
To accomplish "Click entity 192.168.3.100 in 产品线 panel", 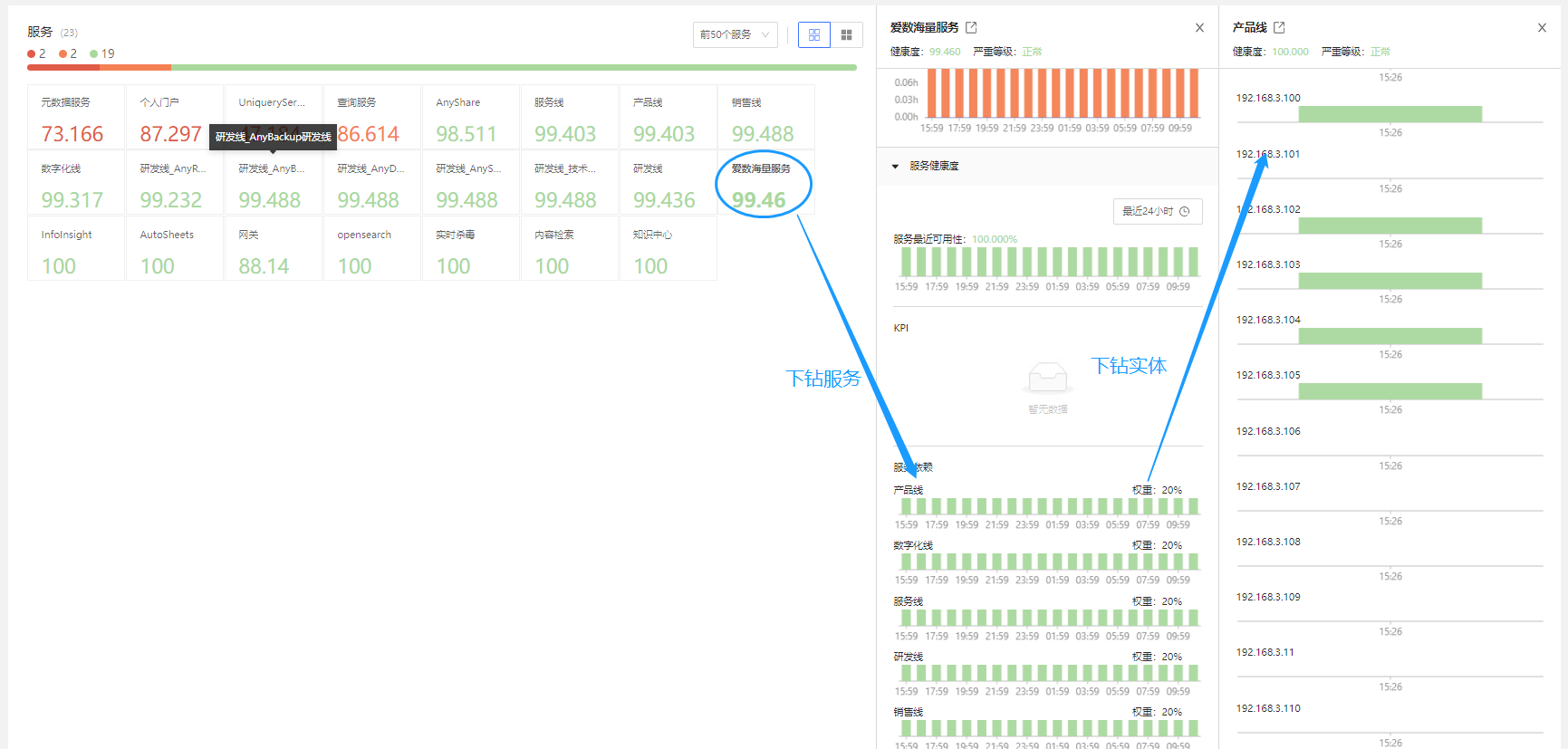I will pyautogui.click(x=1268, y=98).
